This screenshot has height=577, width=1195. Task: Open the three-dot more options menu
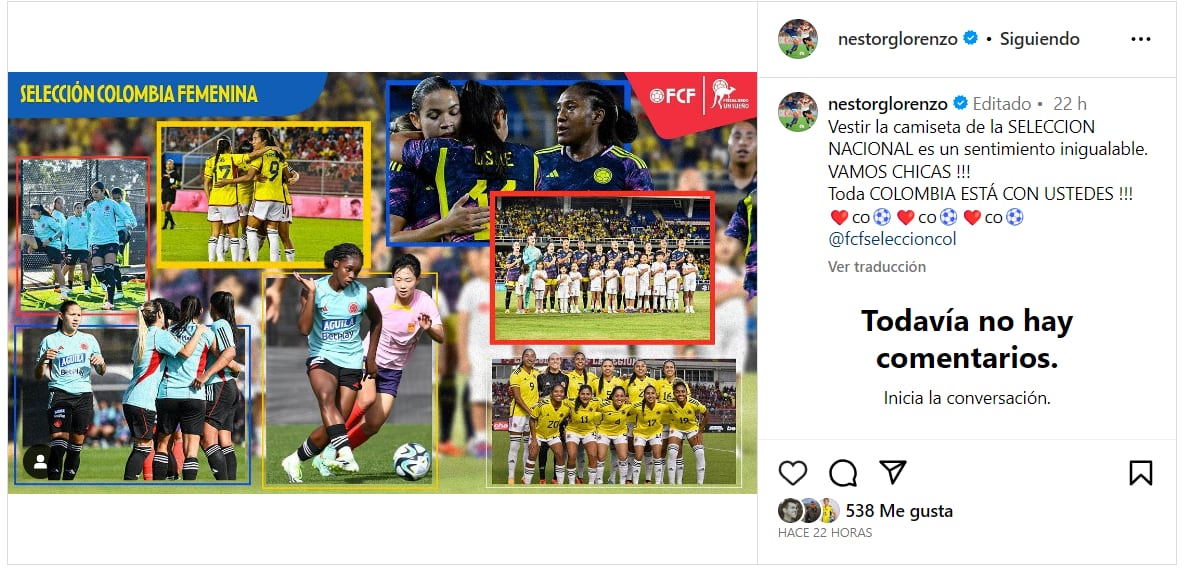[x=1140, y=40]
